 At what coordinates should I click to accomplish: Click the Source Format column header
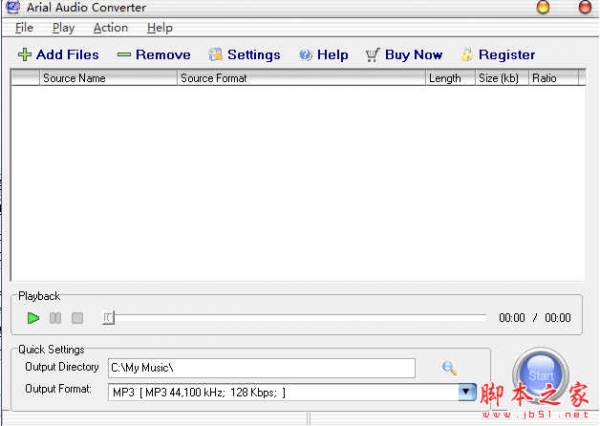(x=302, y=78)
